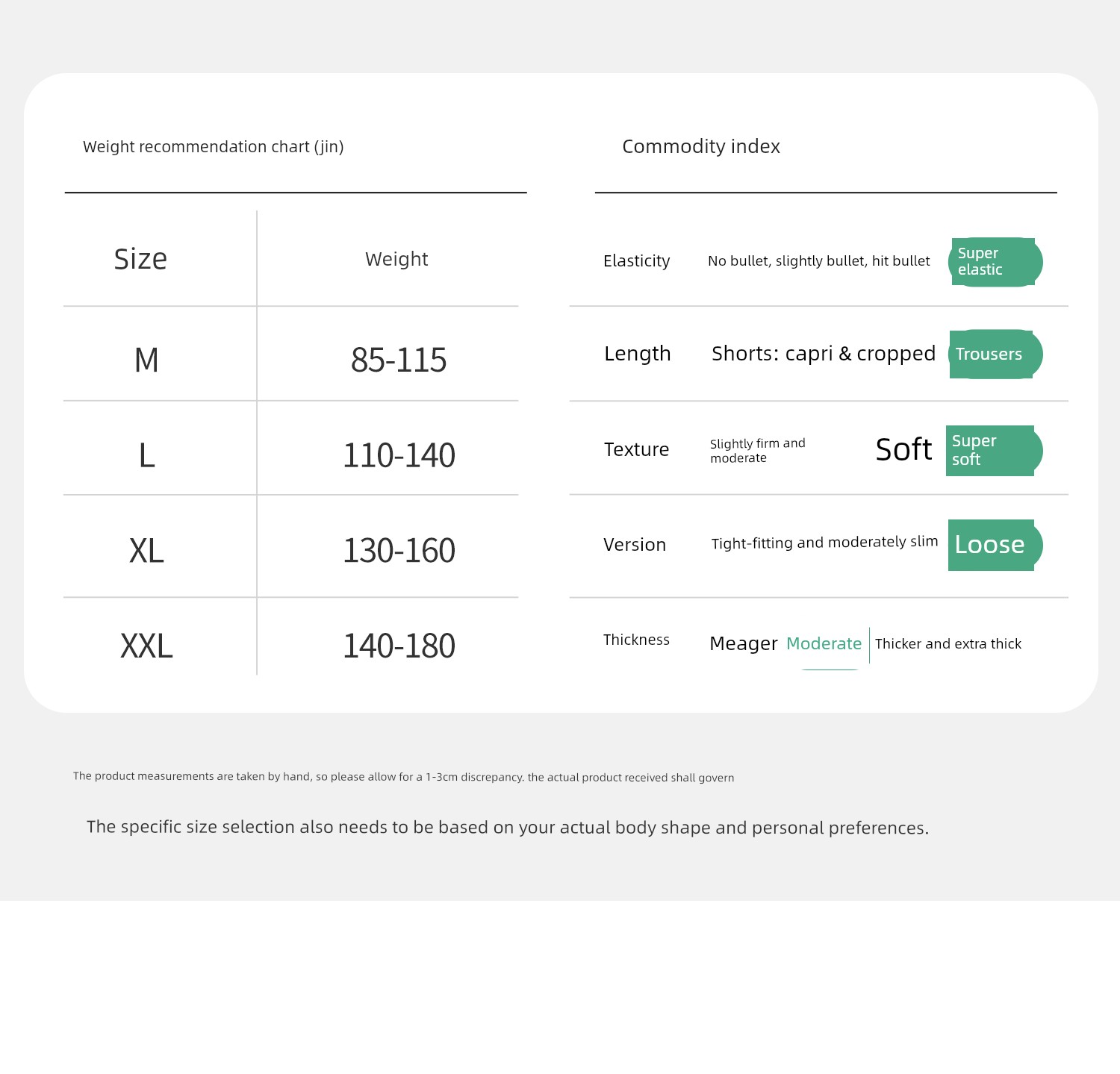Click the Weight recommendation chart heading
Image resolution: width=1120 pixels, height=1074 pixels.
point(214,147)
